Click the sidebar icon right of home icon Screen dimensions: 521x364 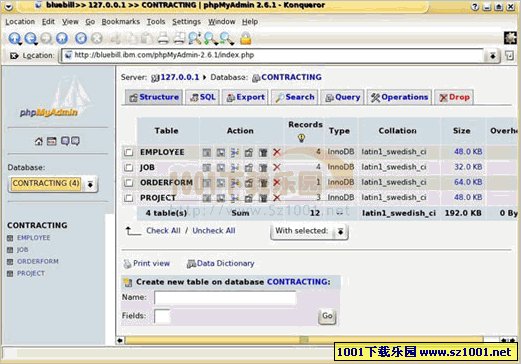pos(52,141)
